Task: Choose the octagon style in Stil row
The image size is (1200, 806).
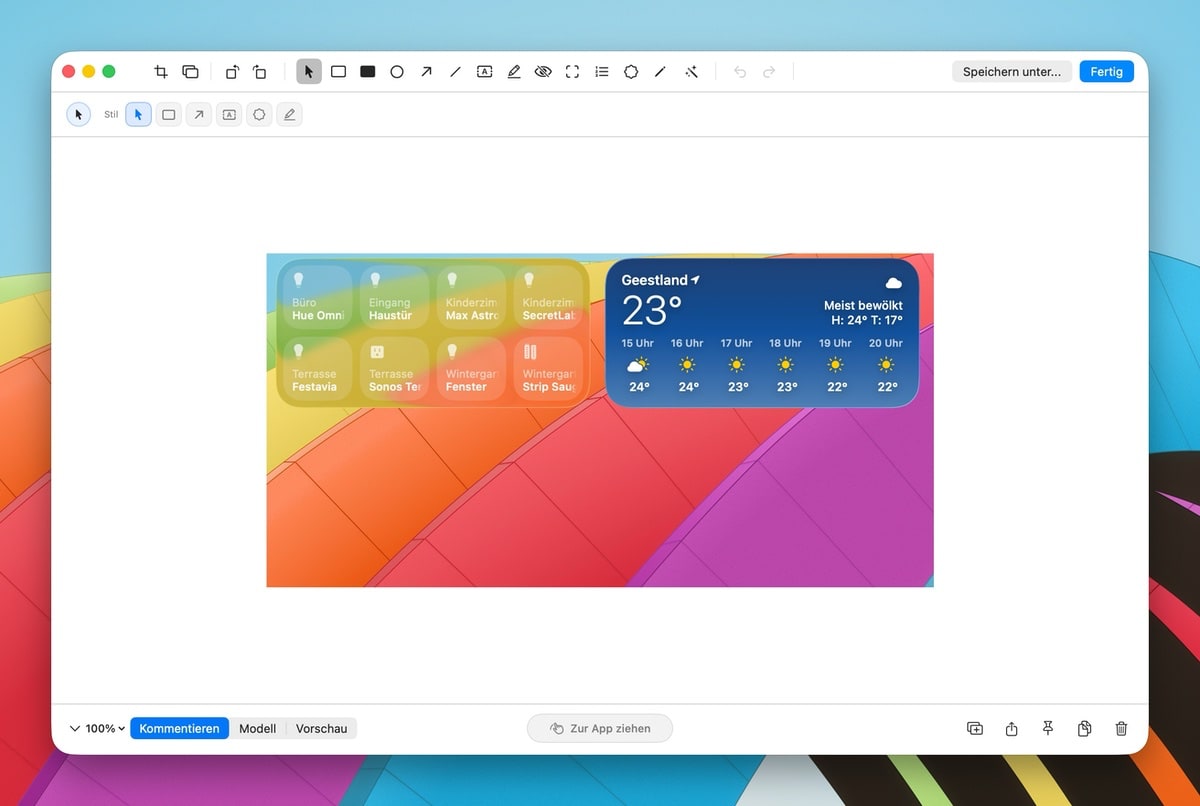Action: (x=259, y=115)
